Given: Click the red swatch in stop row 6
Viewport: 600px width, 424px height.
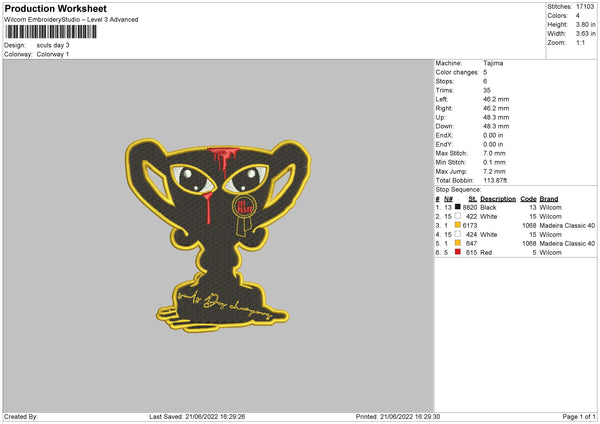Looking at the screenshot, I should [x=457, y=252].
